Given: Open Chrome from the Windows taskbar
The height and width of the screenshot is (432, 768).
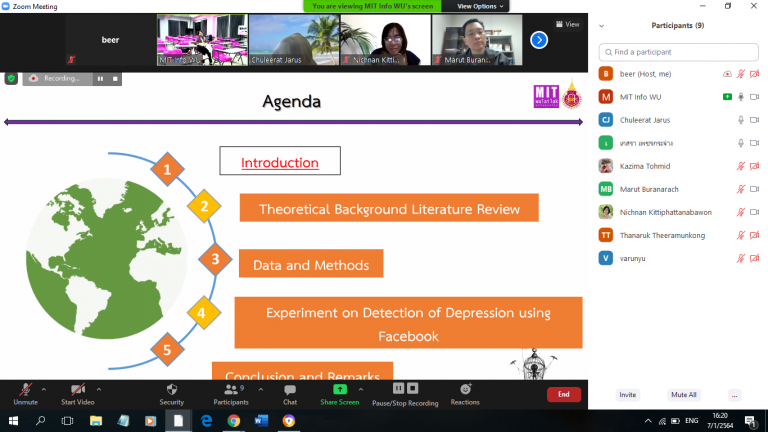Looking at the screenshot, I should pos(233,421).
